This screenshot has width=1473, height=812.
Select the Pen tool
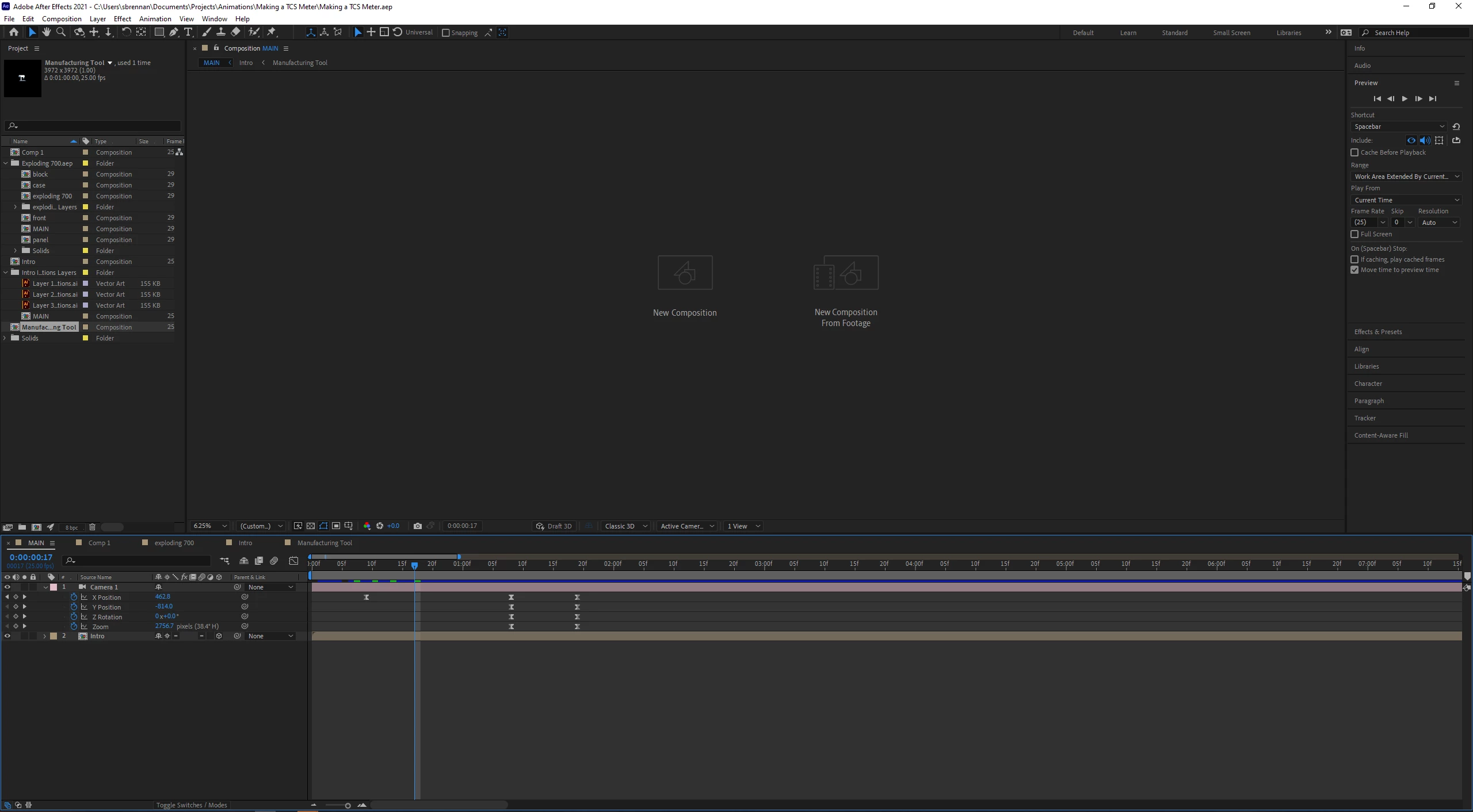click(x=173, y=32)
